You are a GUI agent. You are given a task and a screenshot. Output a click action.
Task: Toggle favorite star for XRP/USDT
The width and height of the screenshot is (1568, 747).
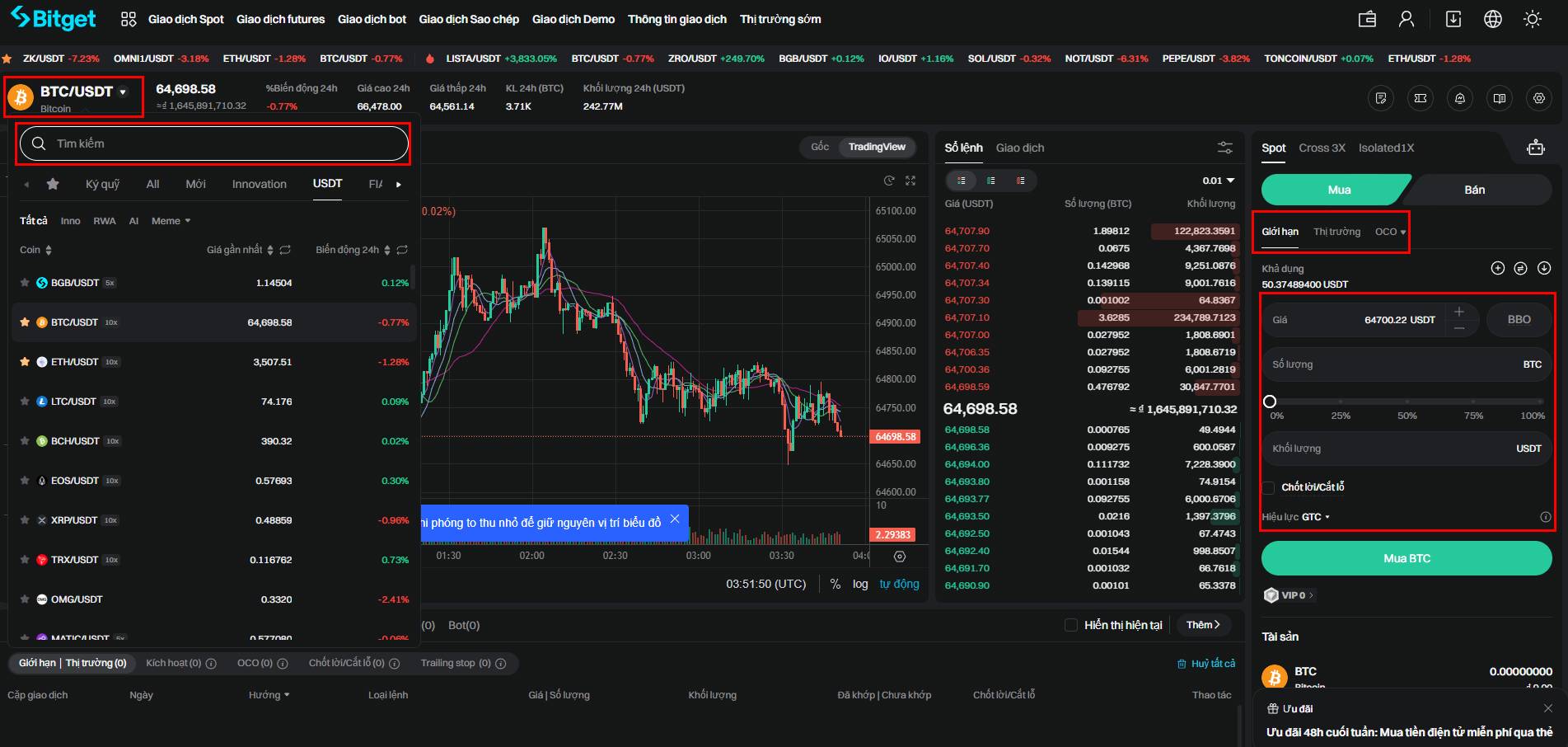[x=25, y=520]
